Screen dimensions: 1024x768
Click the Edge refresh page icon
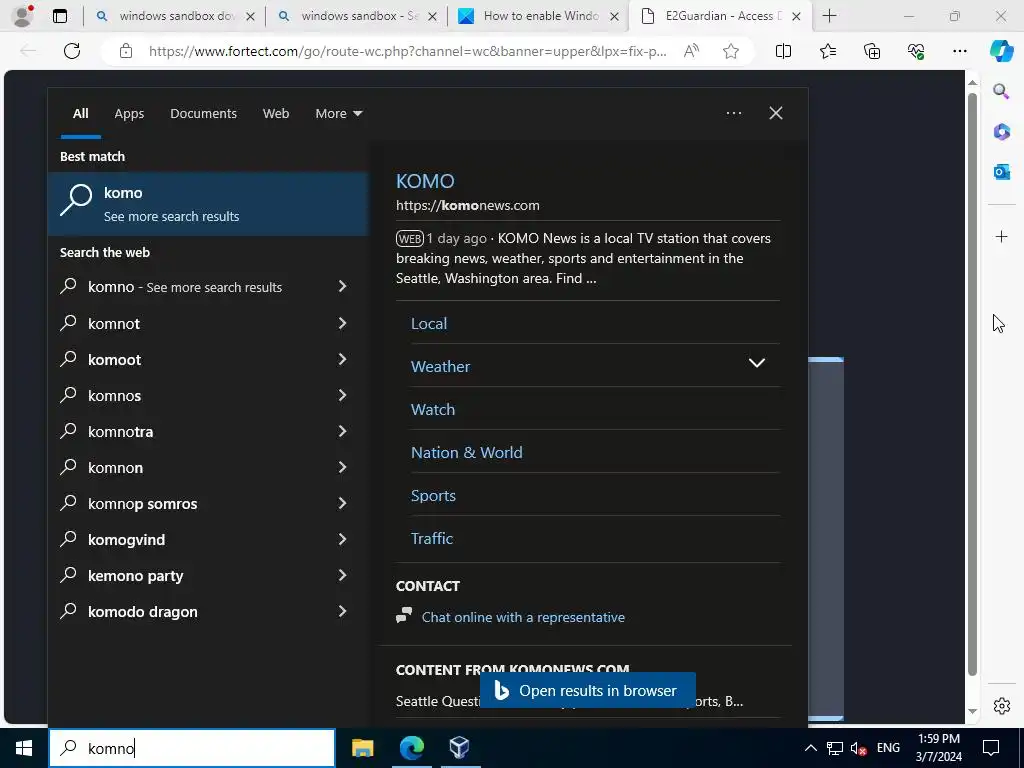[72, 51]
